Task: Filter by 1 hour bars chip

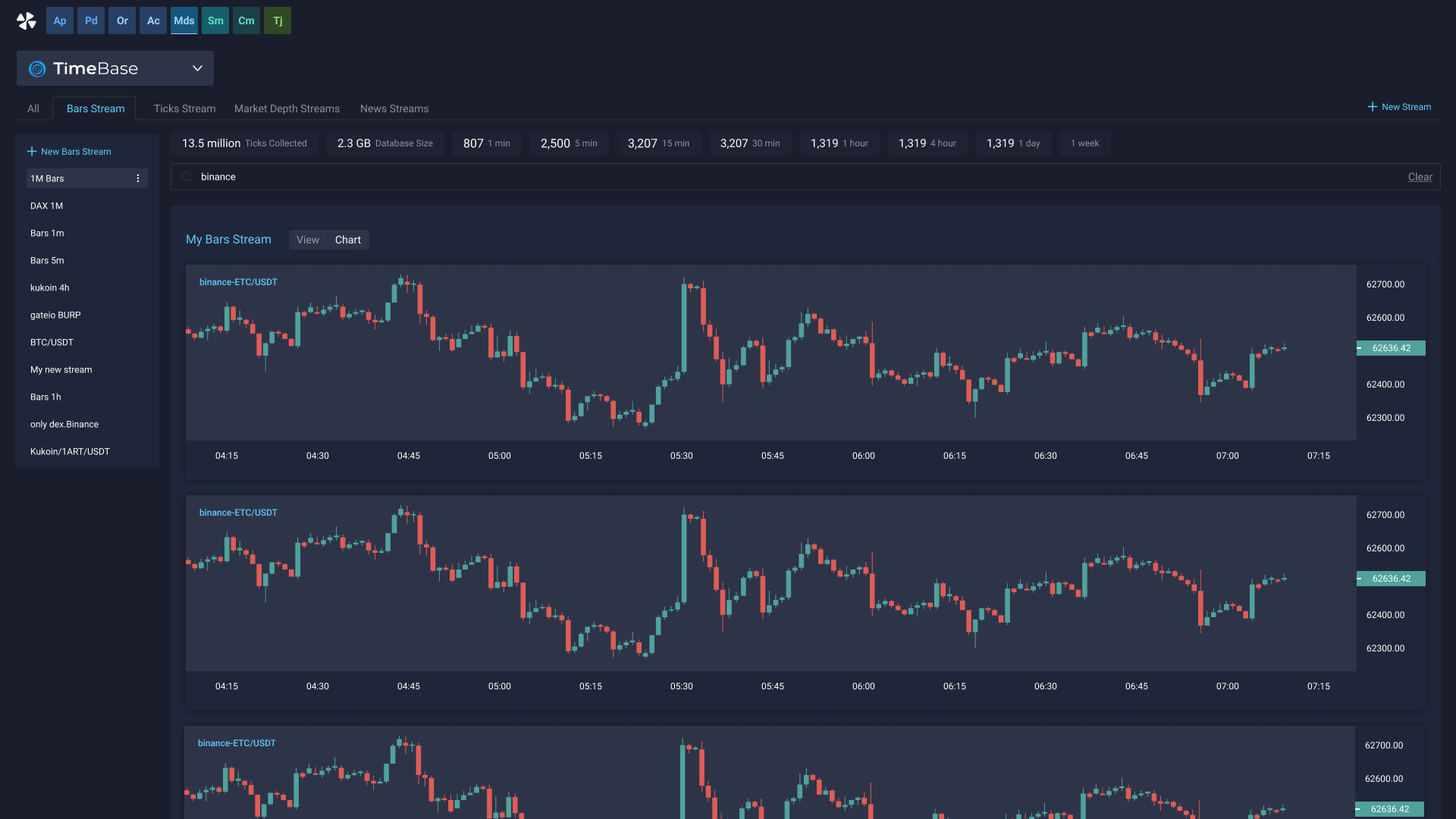Action: click(x=839, y=143)
